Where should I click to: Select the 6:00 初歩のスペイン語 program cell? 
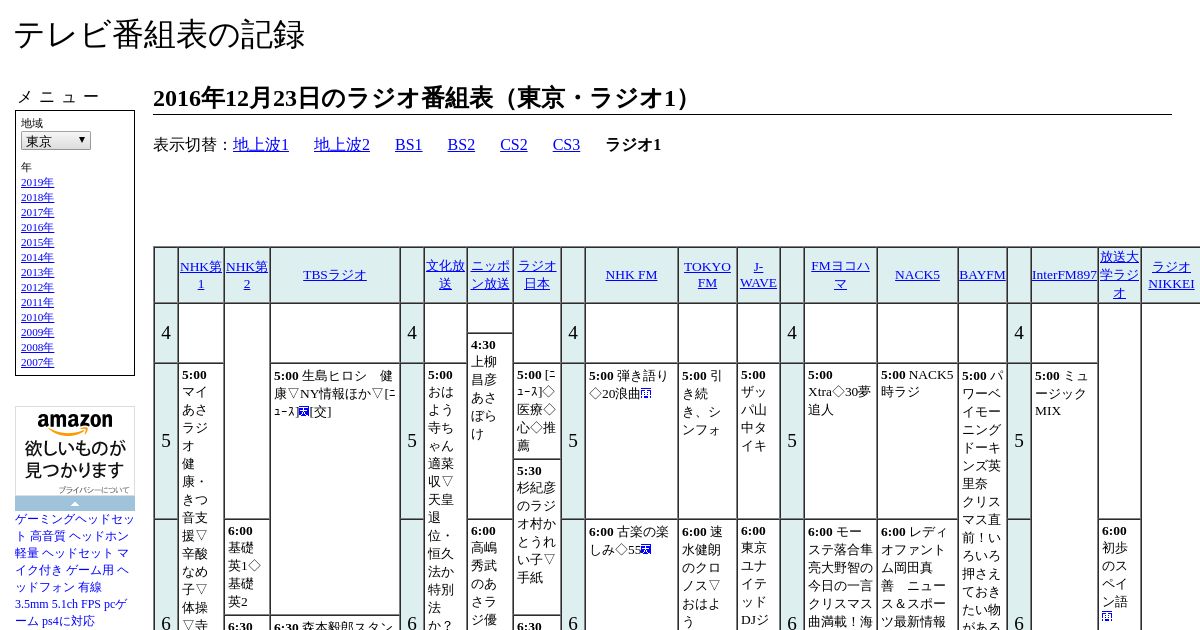click(1119, 574)
